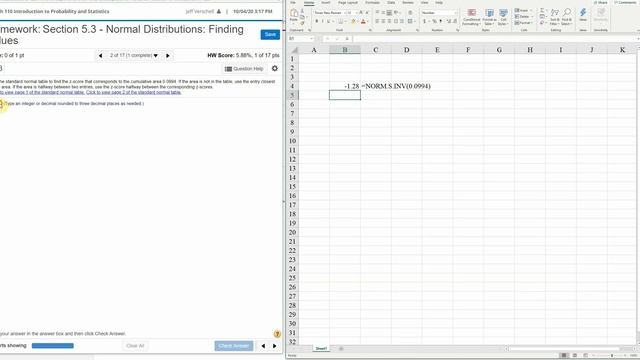Click the Excel formula bar input
The image size is (640, 360).
[x=495, y=39]
